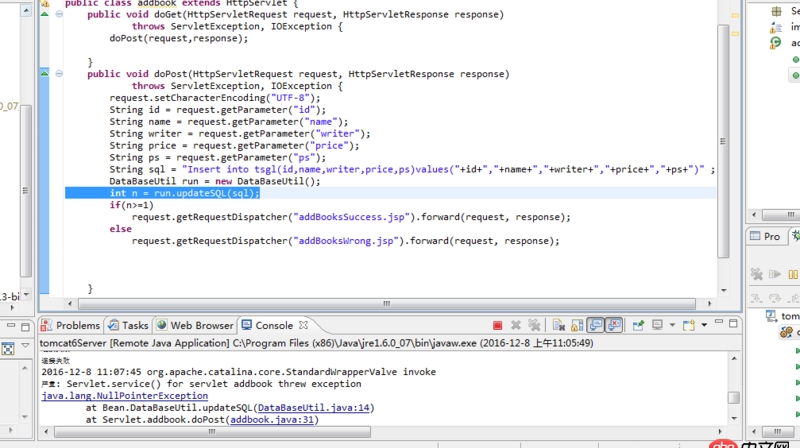
Task: Click the code editor vertical scrollbar thumb
Action: (x=723, y=141)
